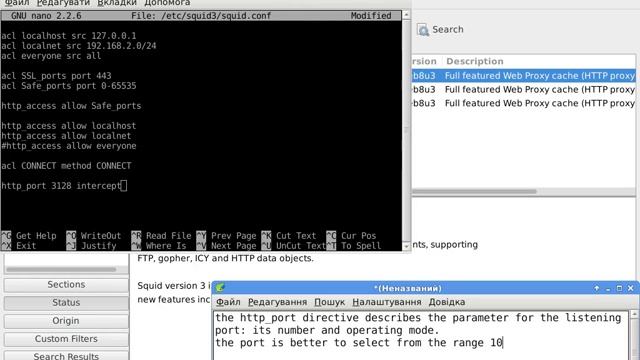Click the UnCut Text shortcut label in nano
This screenshot has width=640, height=360.
click(x=301, y=246)
